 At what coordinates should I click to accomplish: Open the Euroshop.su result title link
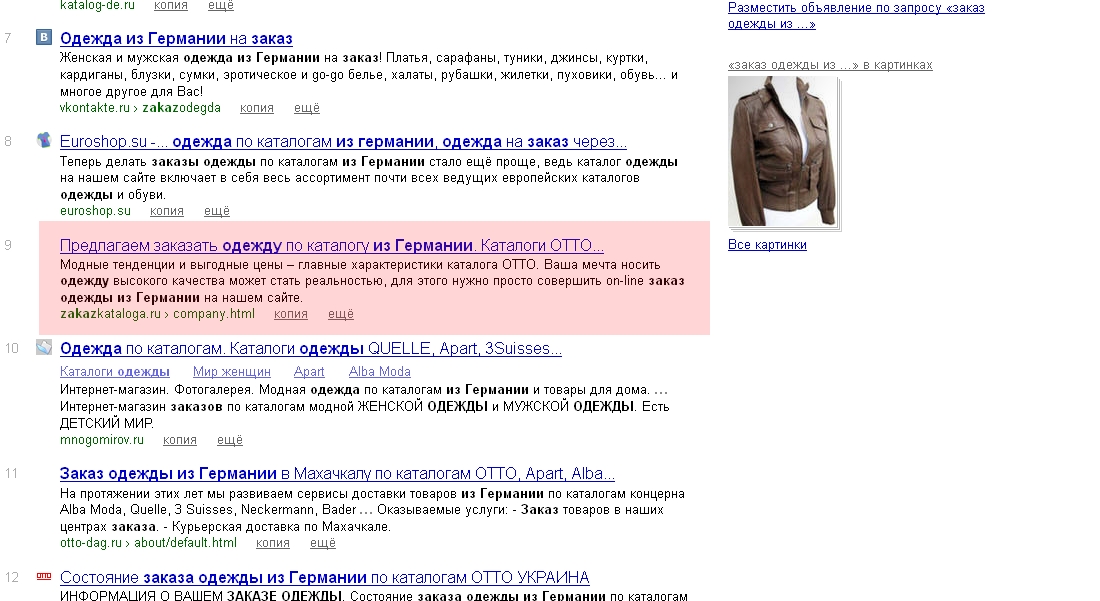tap(343, 142)
